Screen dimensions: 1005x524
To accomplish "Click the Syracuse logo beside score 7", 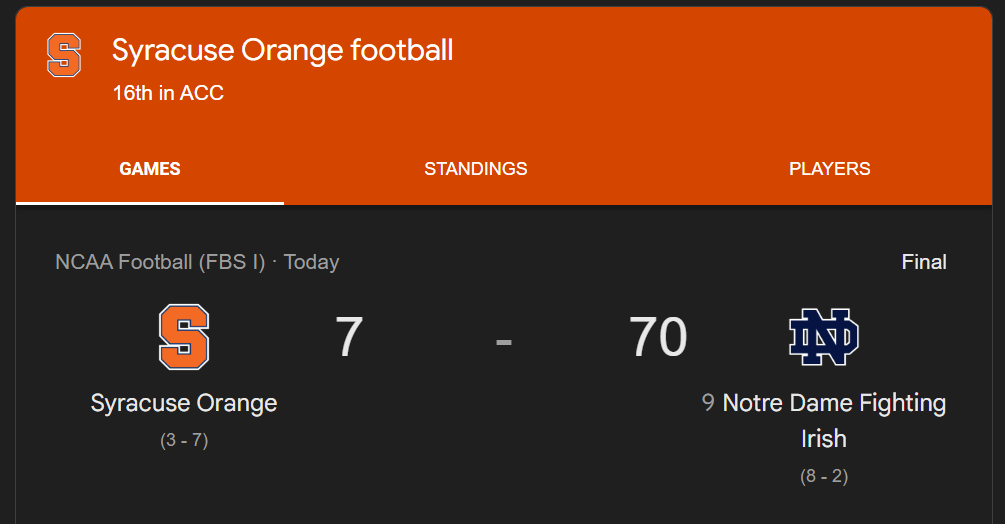I will (184, 337).
